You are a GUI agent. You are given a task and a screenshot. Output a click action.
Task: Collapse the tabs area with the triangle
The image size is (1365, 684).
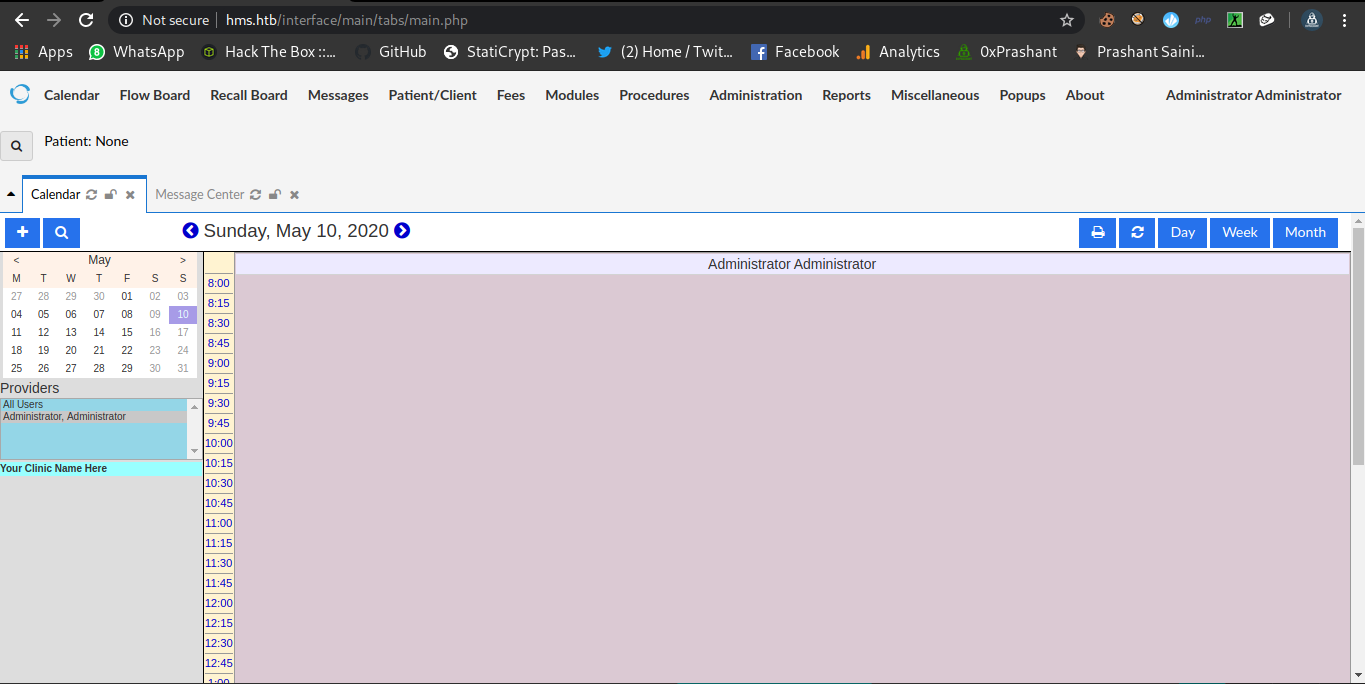pos(11,195)
